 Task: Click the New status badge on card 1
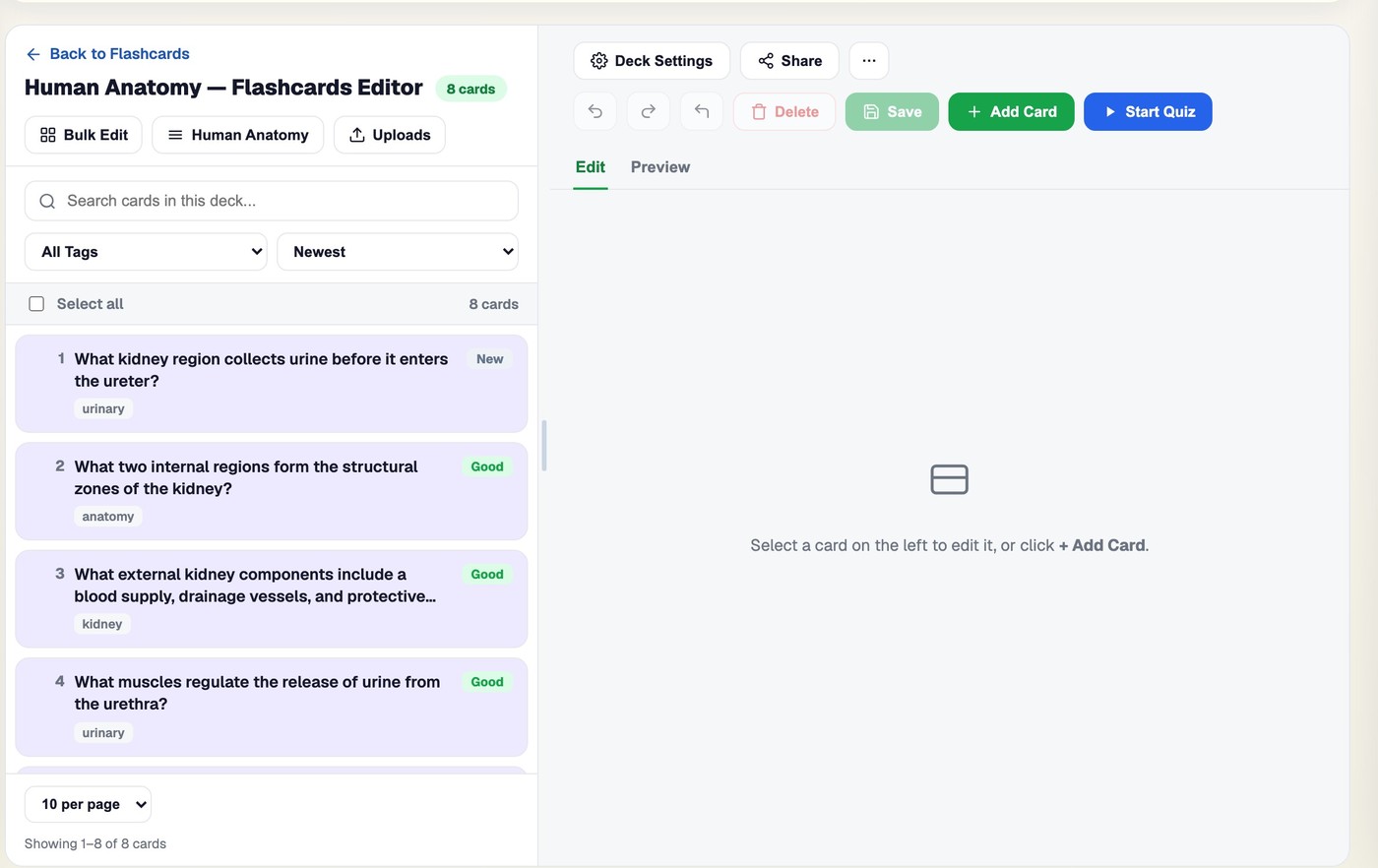pos(490,359)
